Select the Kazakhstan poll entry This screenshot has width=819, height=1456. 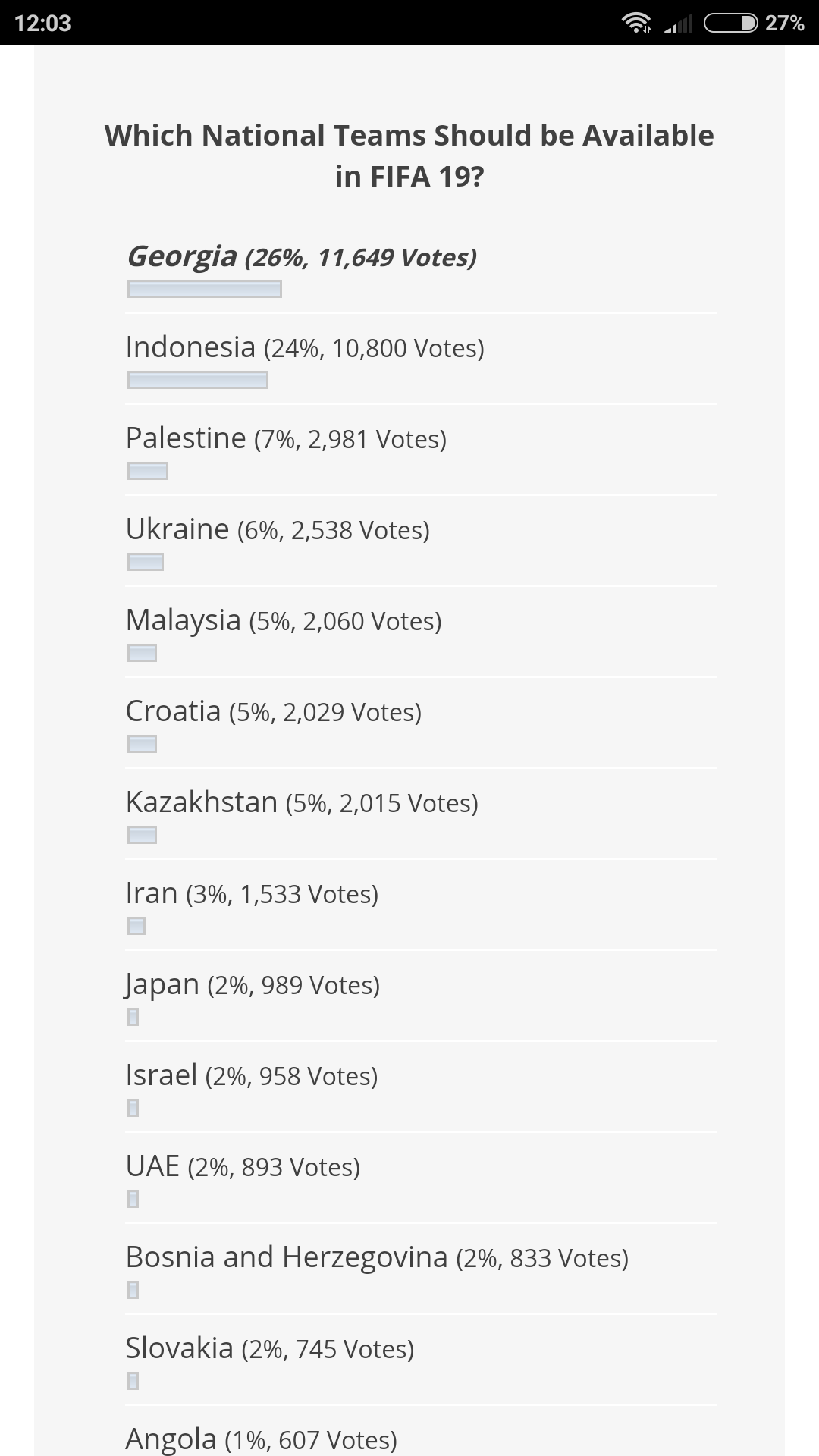302,803
